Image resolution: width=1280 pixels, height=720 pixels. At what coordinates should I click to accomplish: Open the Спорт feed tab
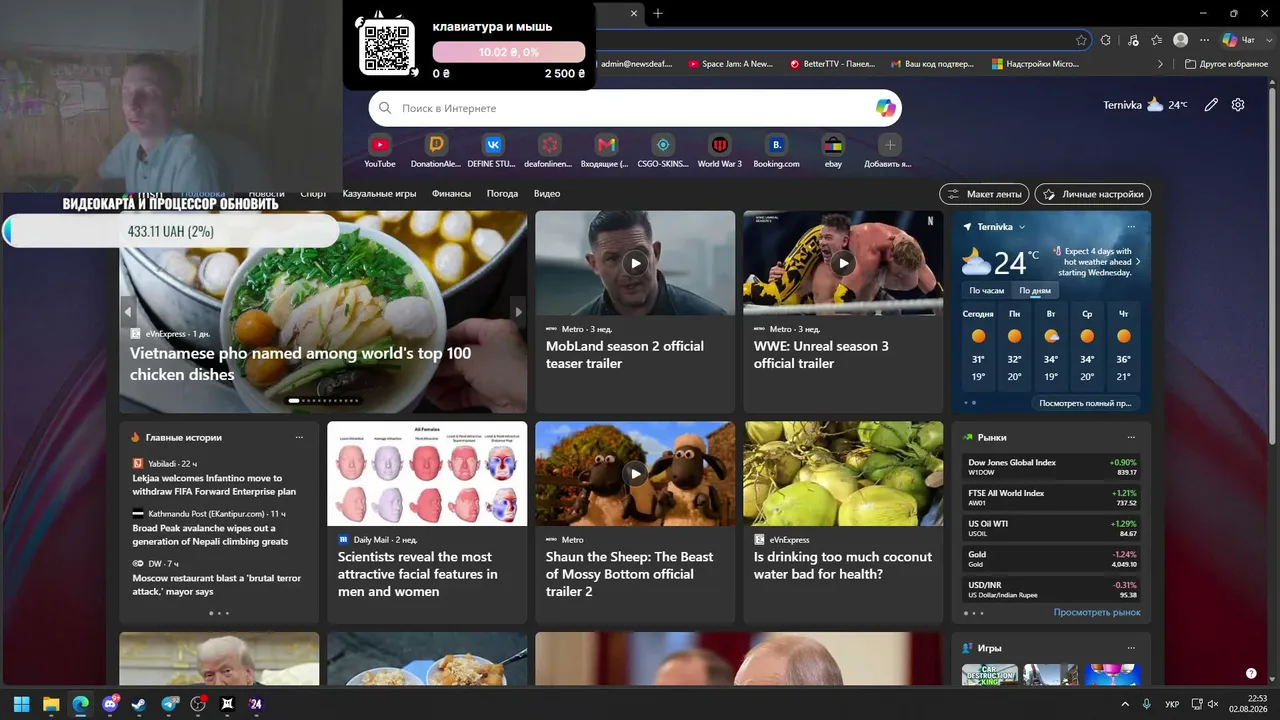(313, 194)
